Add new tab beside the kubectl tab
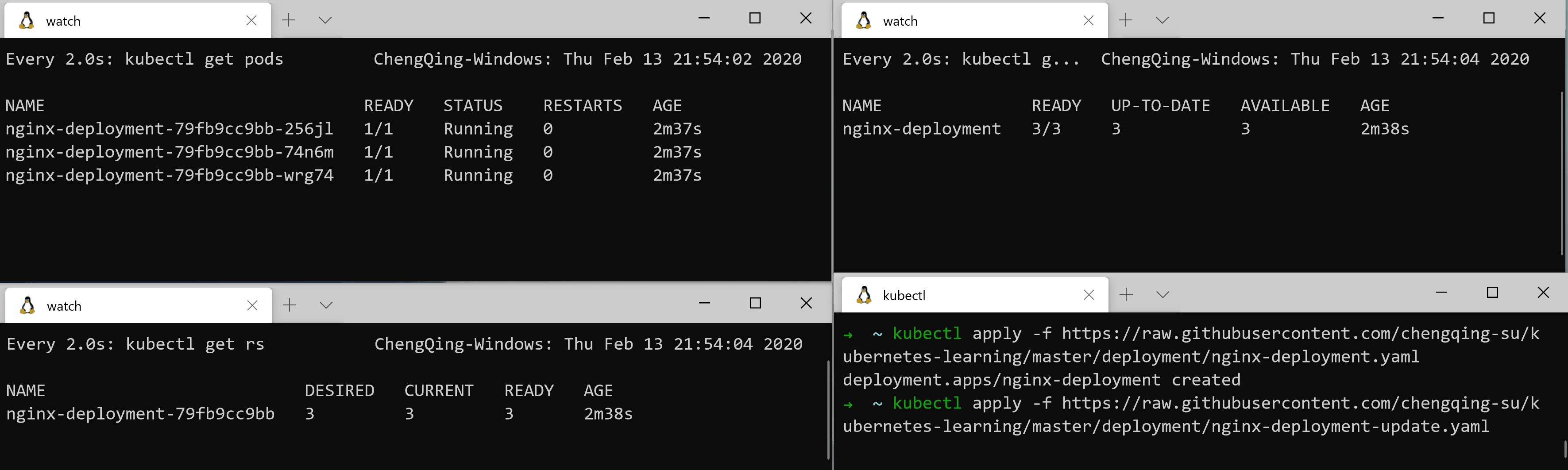 (x=1126, y=295)
